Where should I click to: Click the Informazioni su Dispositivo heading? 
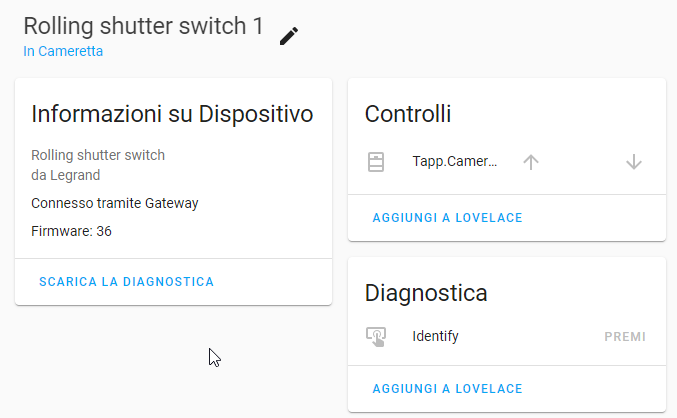(x=172, y=114)
